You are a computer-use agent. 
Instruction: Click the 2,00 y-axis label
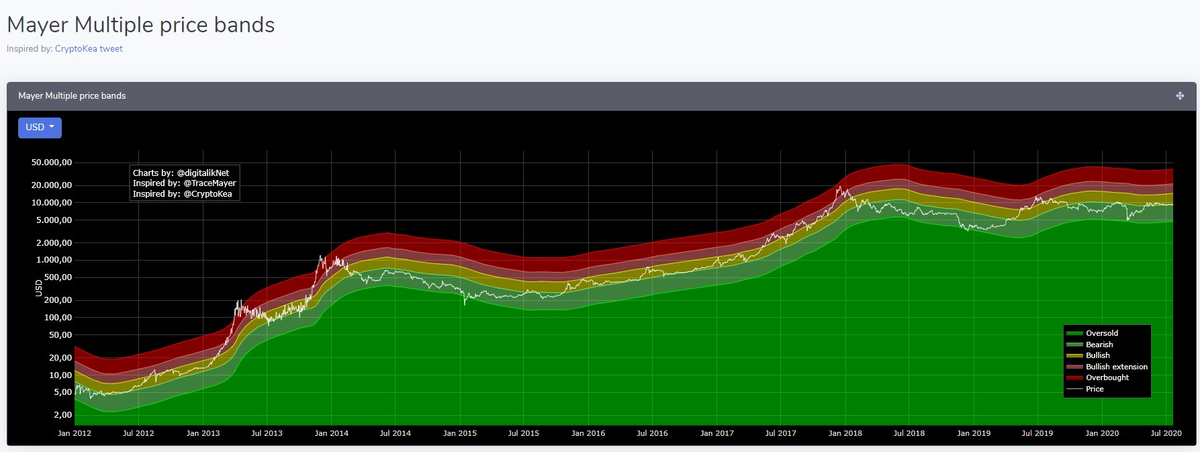[61, 414]
